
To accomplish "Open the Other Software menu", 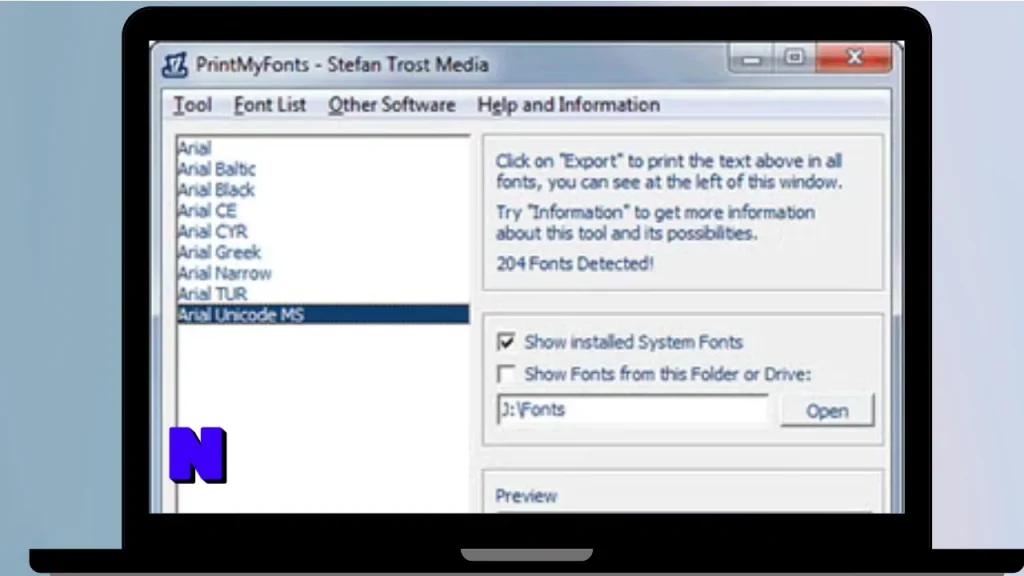I will coord(392,105).
